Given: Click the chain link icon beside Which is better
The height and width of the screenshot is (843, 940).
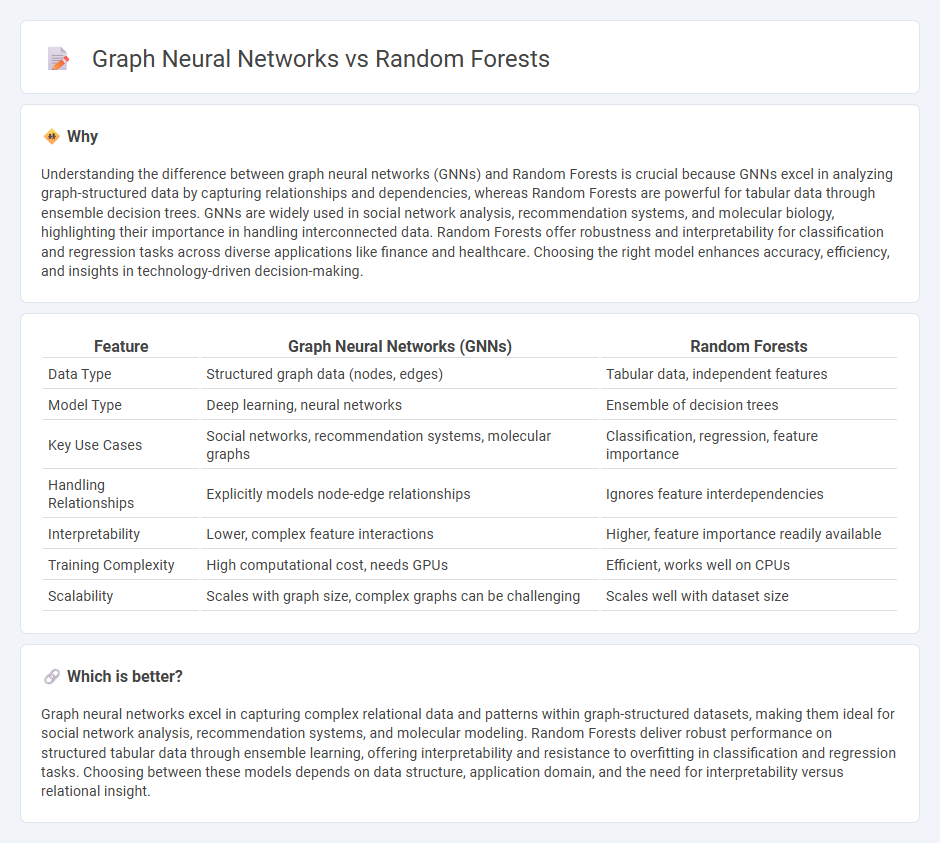Looking at the screenshot, I should point(52,677).
